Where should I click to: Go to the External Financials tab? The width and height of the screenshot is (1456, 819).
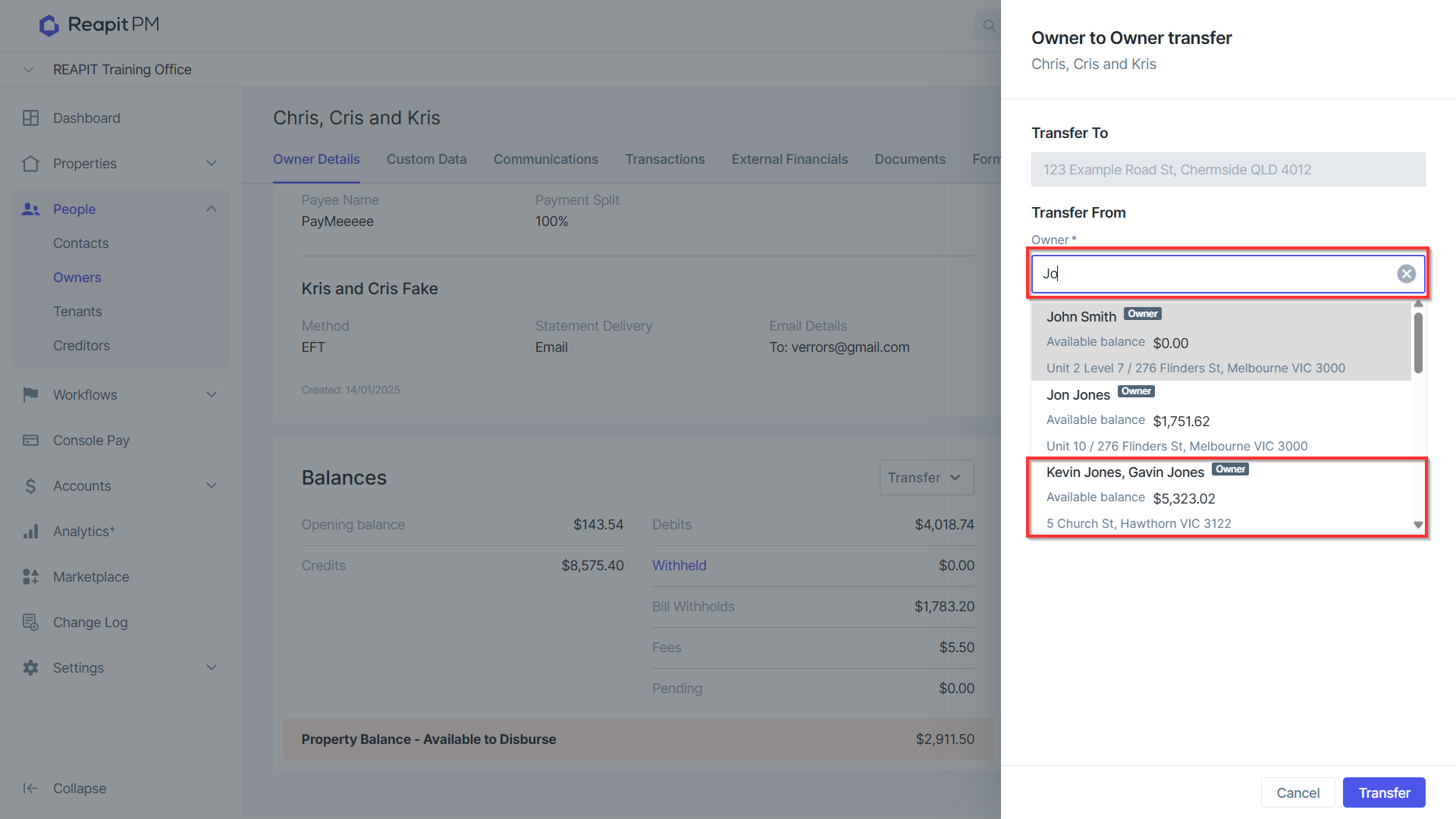pyautogui.click(x=789, y=159)
